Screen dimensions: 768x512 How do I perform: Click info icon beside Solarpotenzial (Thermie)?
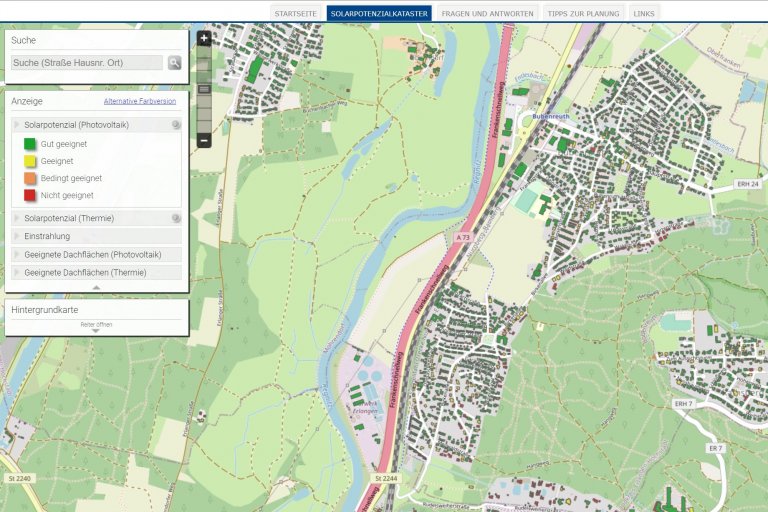pos(176,218)
